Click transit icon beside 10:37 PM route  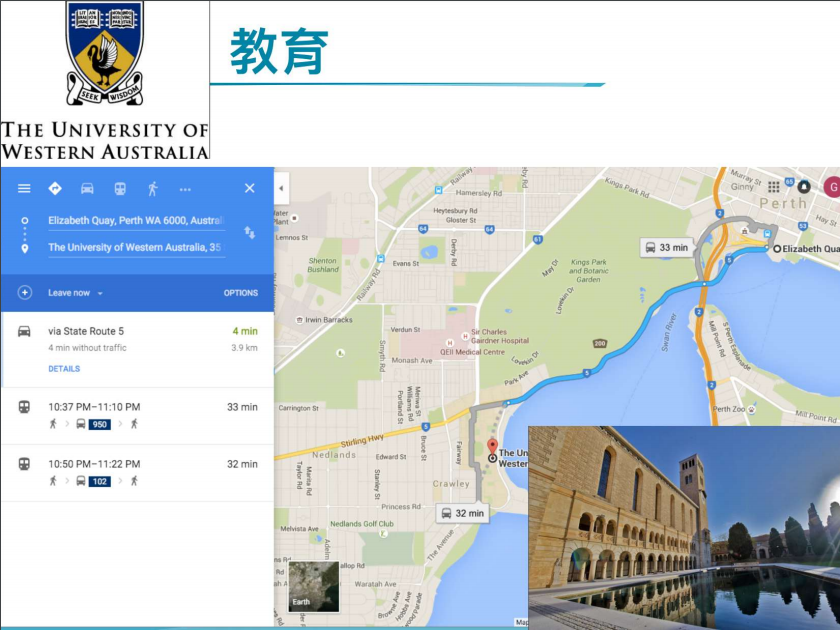coord(24,407)
